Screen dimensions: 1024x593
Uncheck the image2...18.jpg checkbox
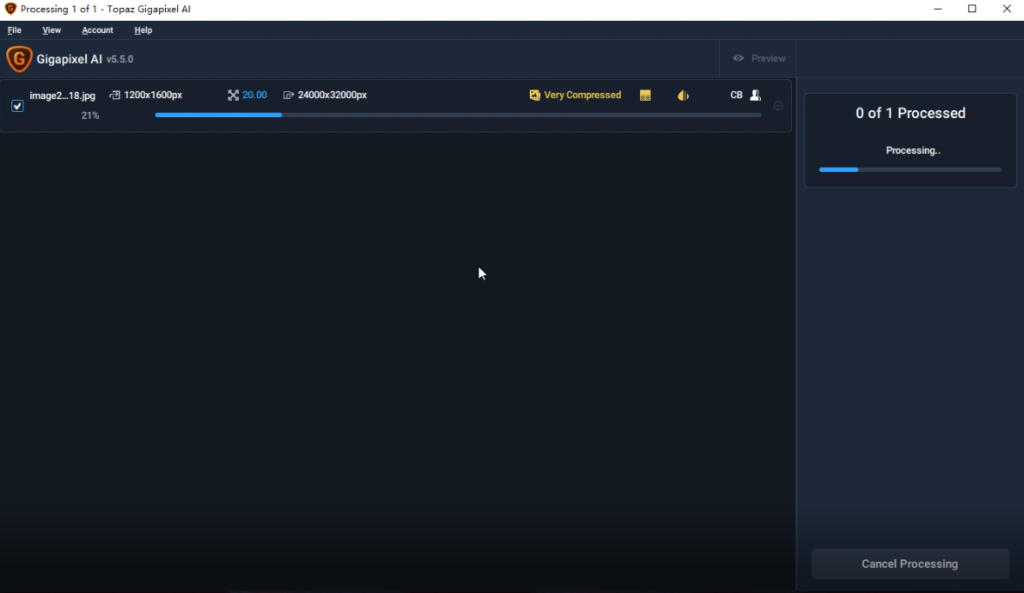tap(18, 106)
